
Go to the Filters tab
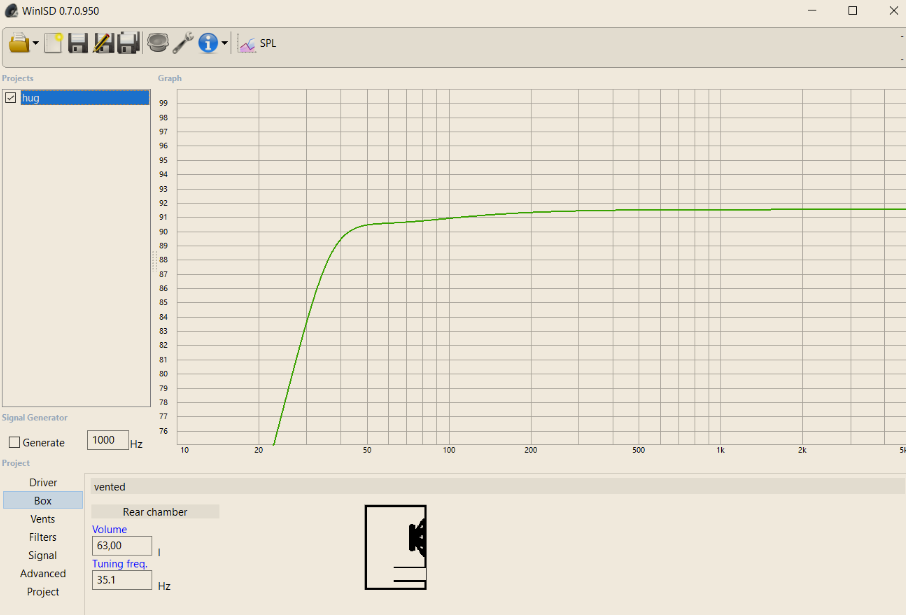pyautogui.click(x=43, y=537)
